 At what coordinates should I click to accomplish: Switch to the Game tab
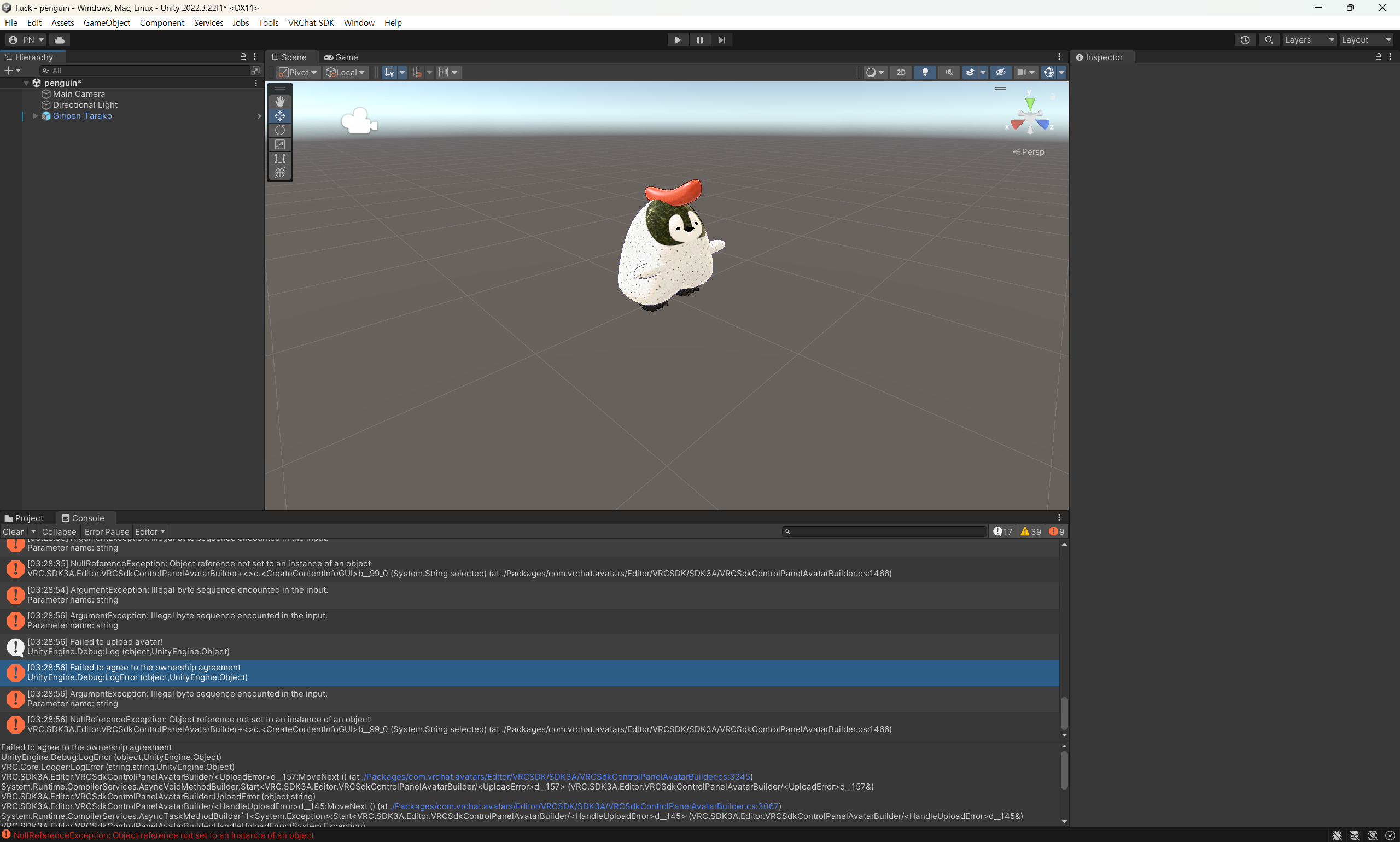[x=341, y=57]
